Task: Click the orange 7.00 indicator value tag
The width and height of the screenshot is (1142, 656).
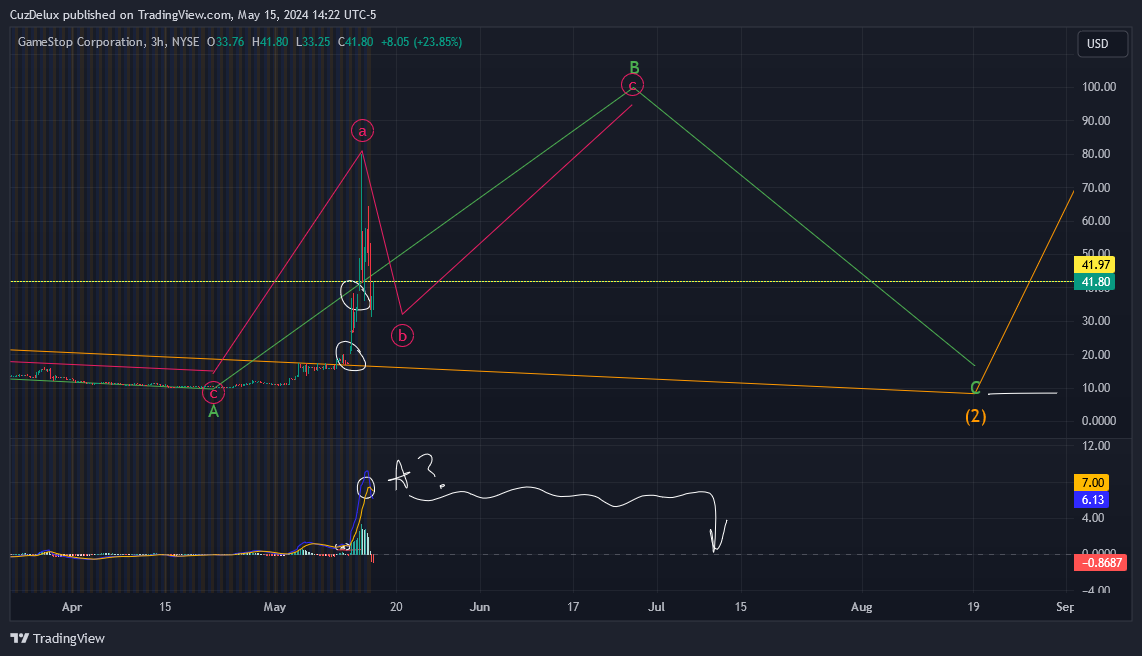Action: pos(1092,483)
